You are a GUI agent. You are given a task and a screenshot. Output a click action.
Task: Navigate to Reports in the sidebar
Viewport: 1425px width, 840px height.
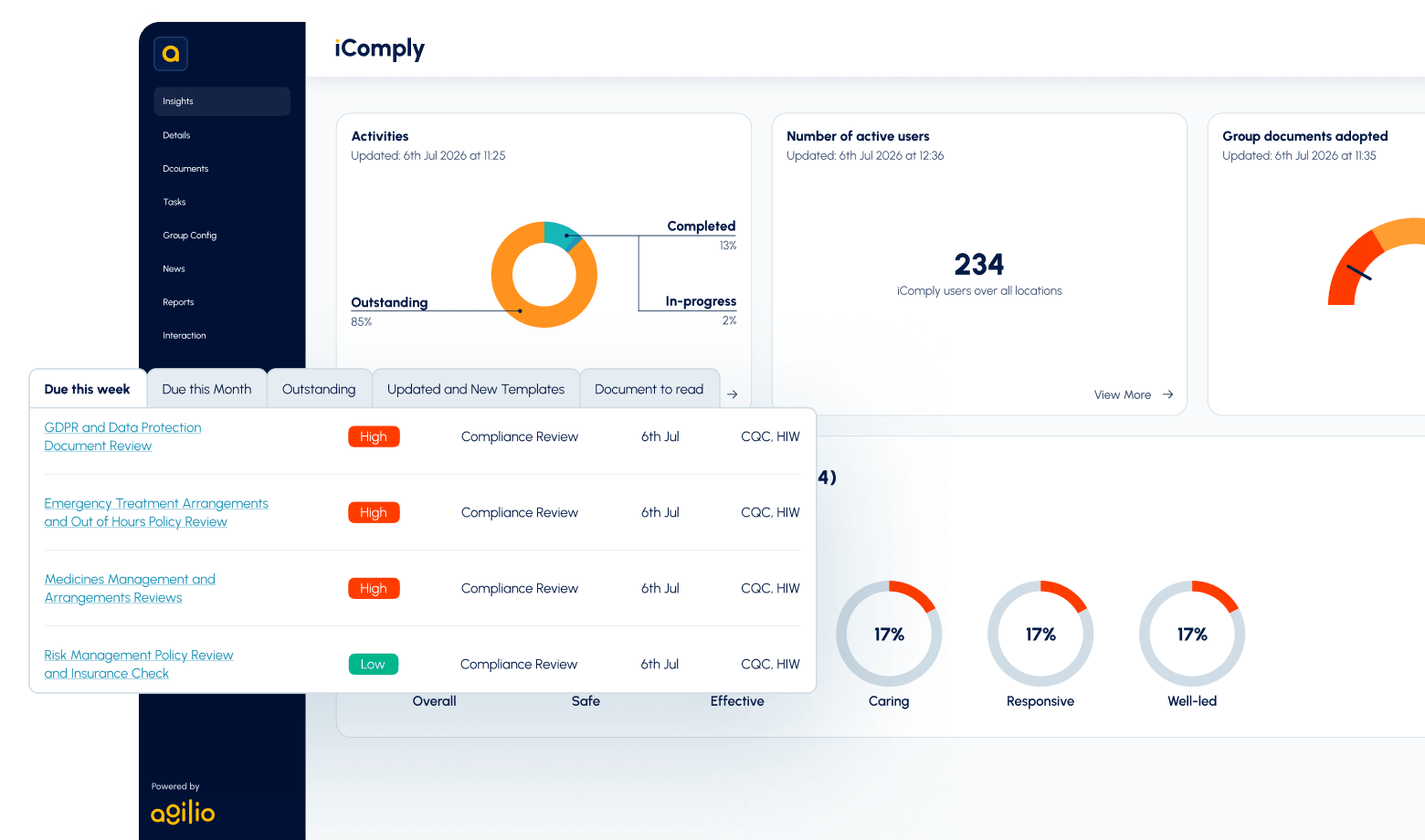point(178,302)
